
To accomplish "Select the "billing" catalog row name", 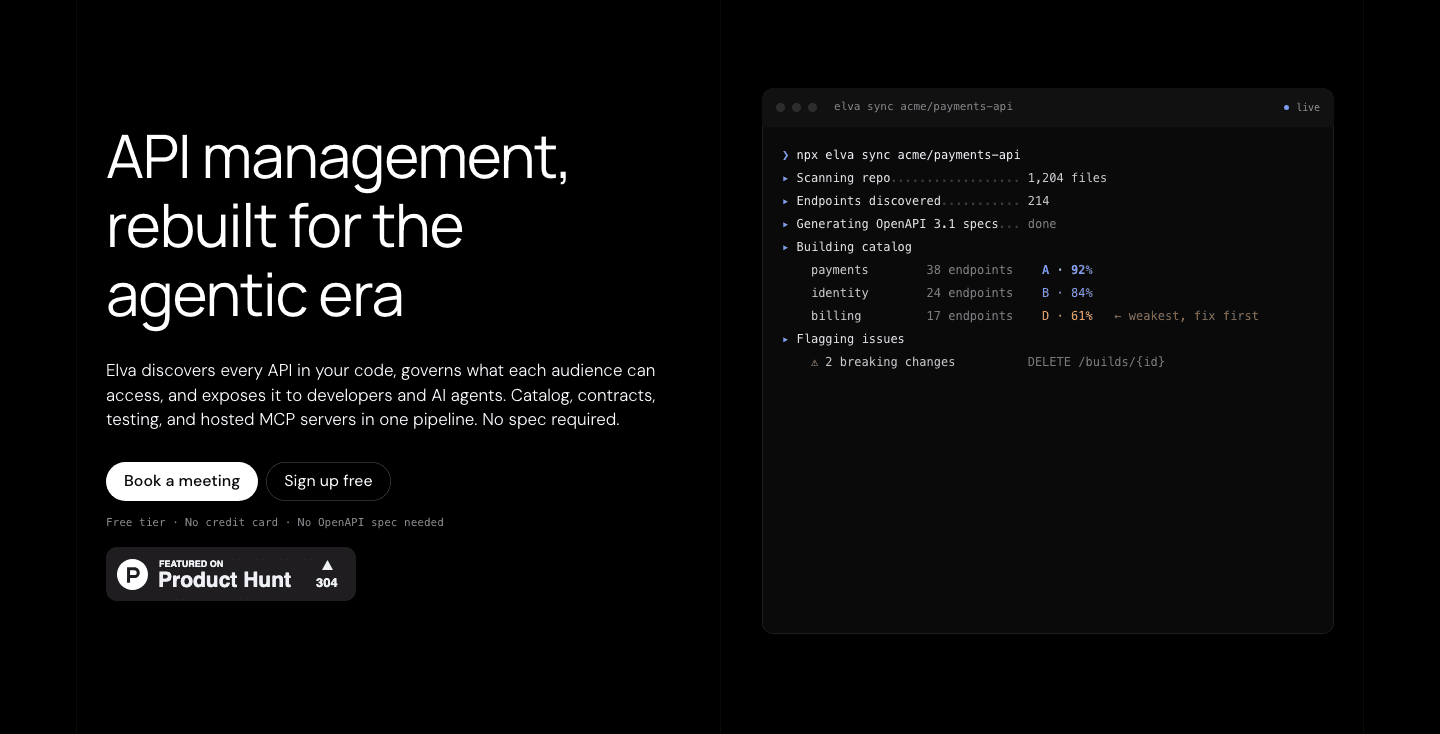I will pos(836,316).
